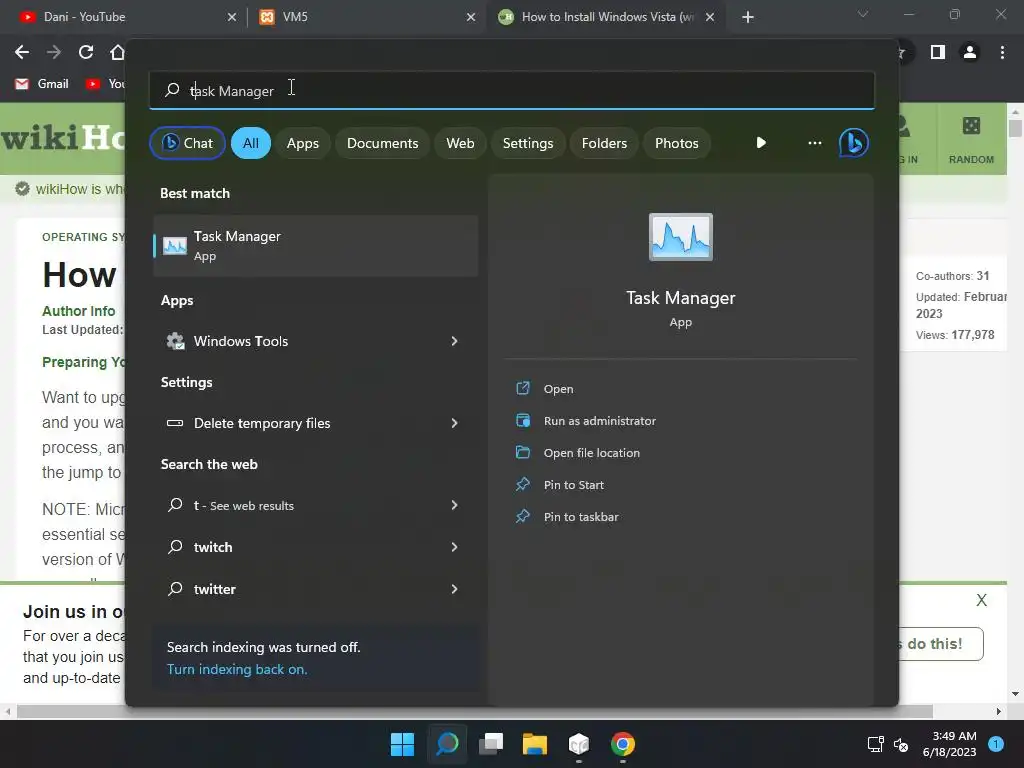The width and height of the screenshot is (1024, 768).
Task: Open the 'Delete temporary files' setting result
Action: 315,423
